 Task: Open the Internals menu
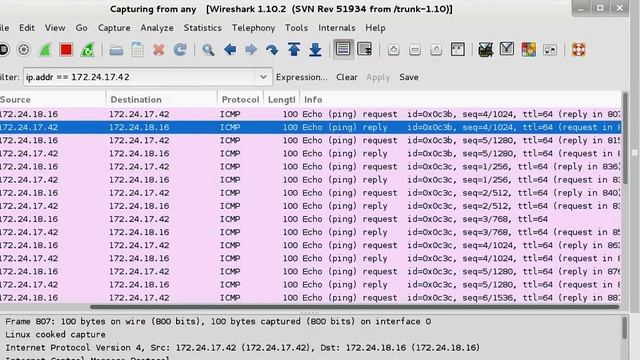click(x=337, y=28)
